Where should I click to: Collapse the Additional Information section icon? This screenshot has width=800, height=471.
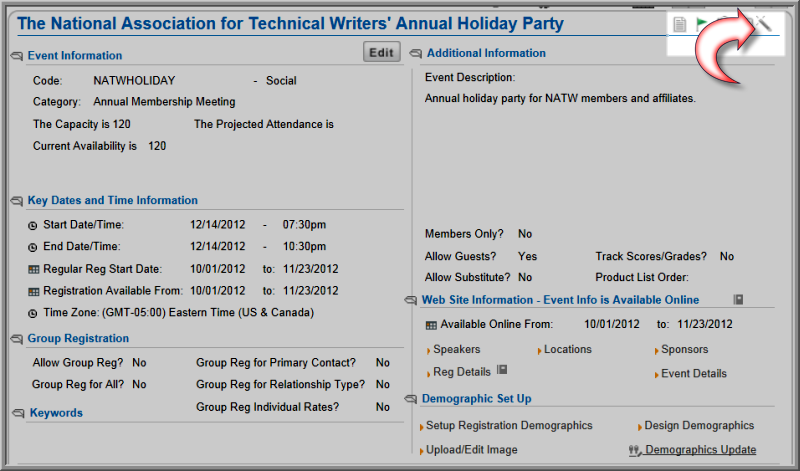click(416, 53)
